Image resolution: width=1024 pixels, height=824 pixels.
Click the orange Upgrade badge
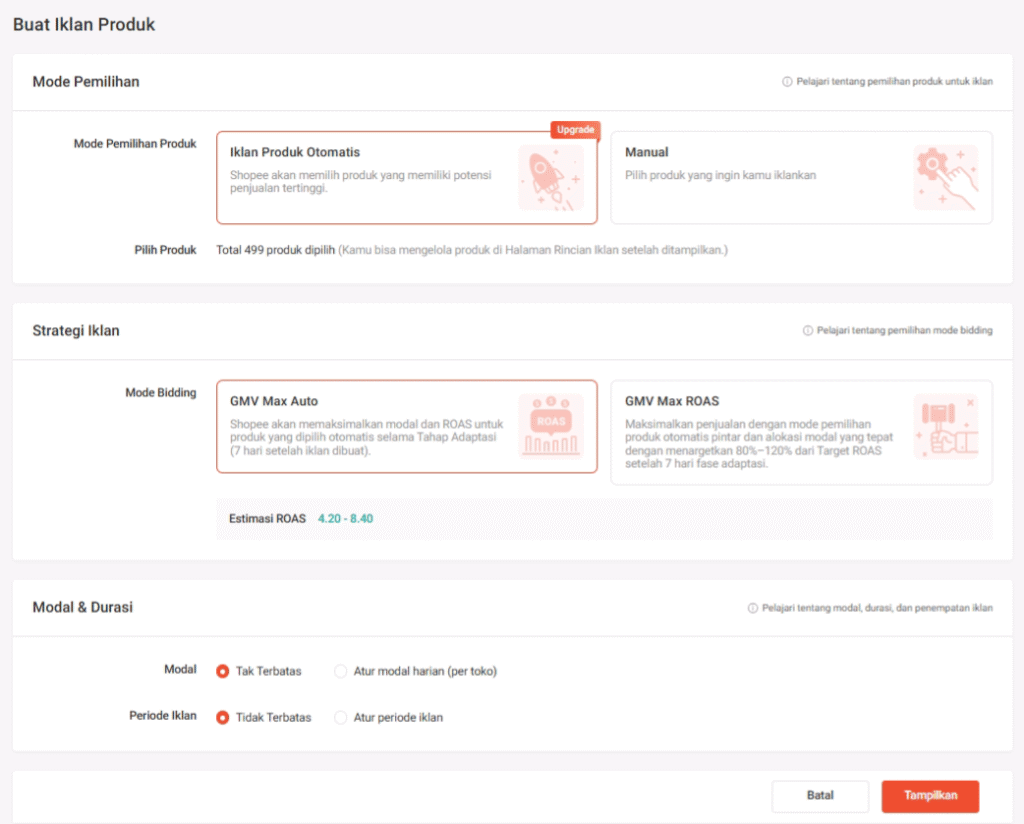[575, 130]
